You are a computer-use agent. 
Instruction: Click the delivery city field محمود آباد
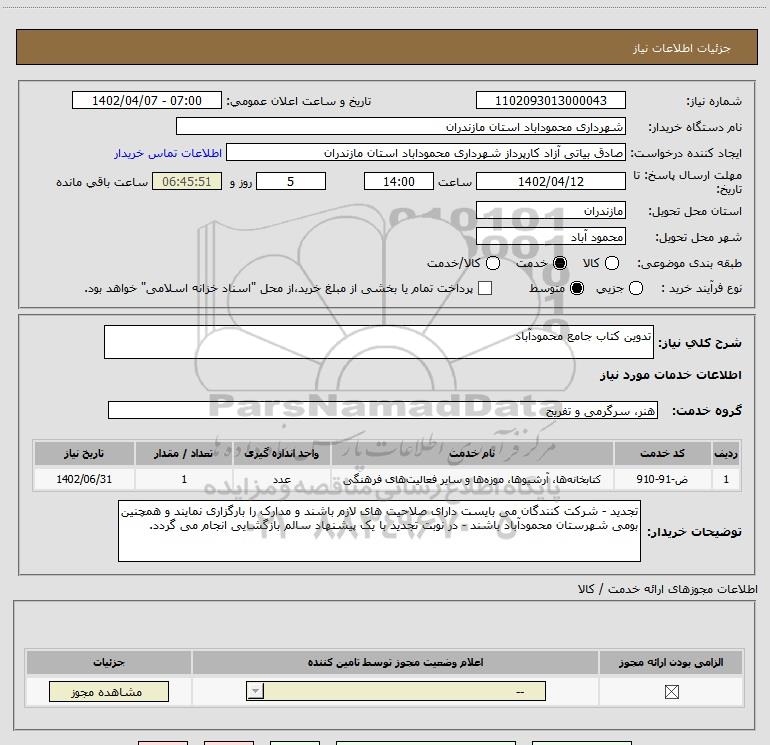(550, 237)
